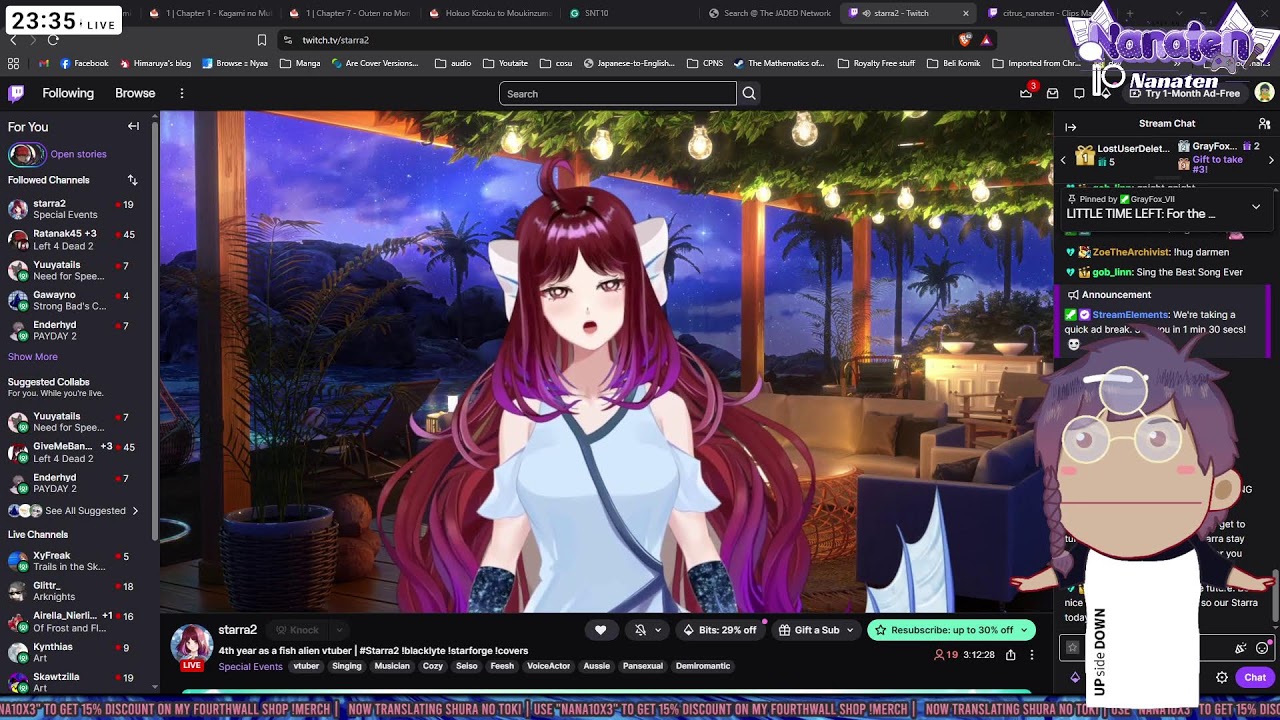The height and width of the screenshot is (720, 1280).
Task: Collapse the Stream Chat panel
Action: [x=1070, y=127]
